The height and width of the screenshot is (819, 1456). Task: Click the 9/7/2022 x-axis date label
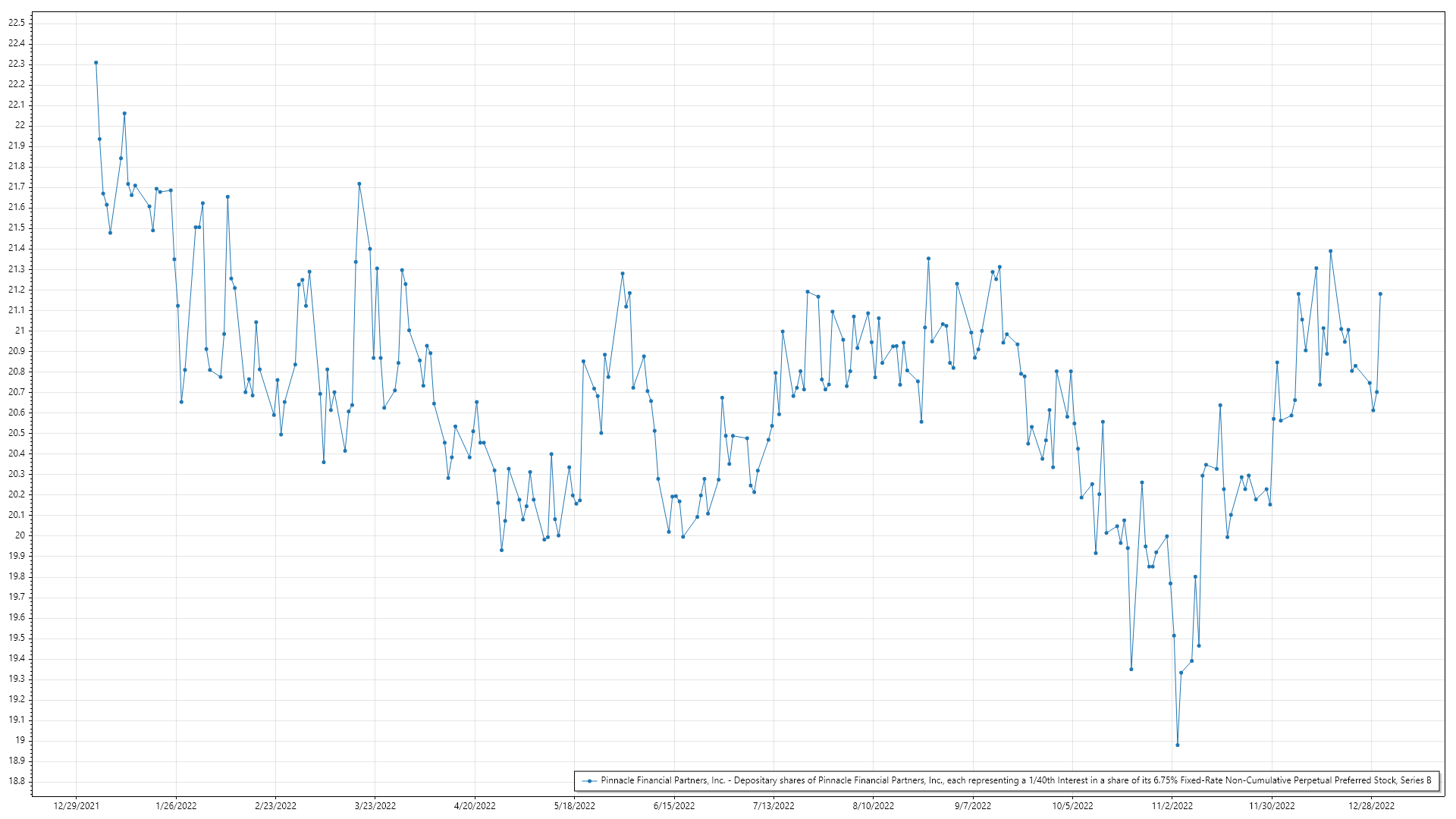973,806
